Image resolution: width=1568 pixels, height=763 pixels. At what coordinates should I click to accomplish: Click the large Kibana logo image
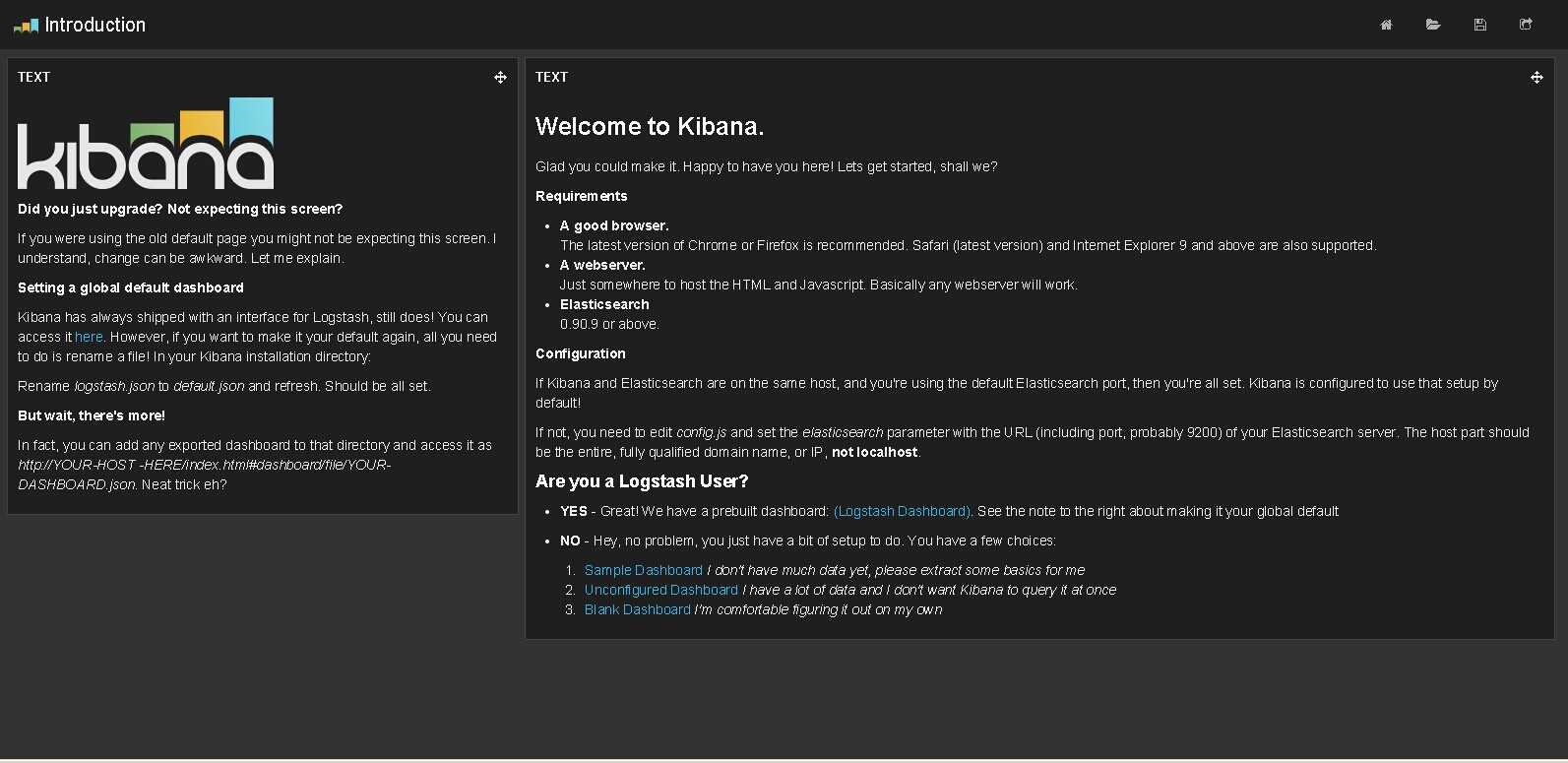[146, 143]
